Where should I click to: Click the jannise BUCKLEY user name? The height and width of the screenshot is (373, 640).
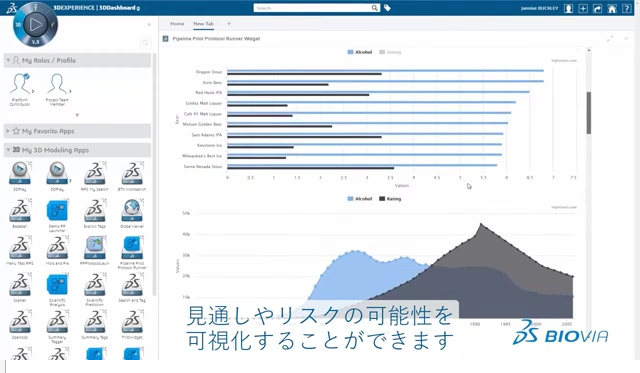(x=539, y=8)
